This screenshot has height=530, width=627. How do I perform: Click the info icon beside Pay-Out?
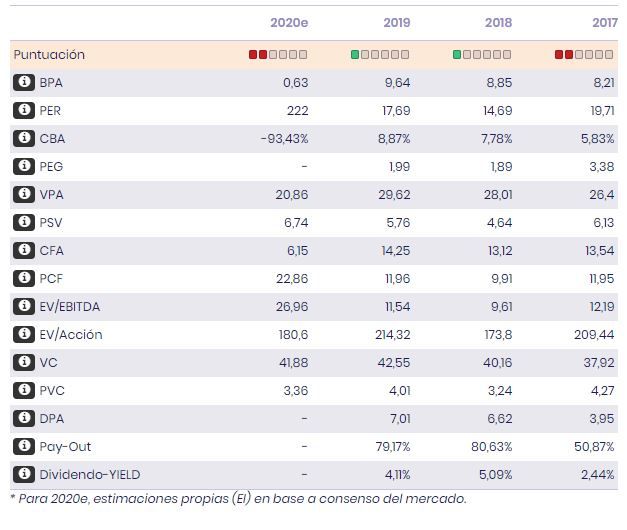point(23,447)
